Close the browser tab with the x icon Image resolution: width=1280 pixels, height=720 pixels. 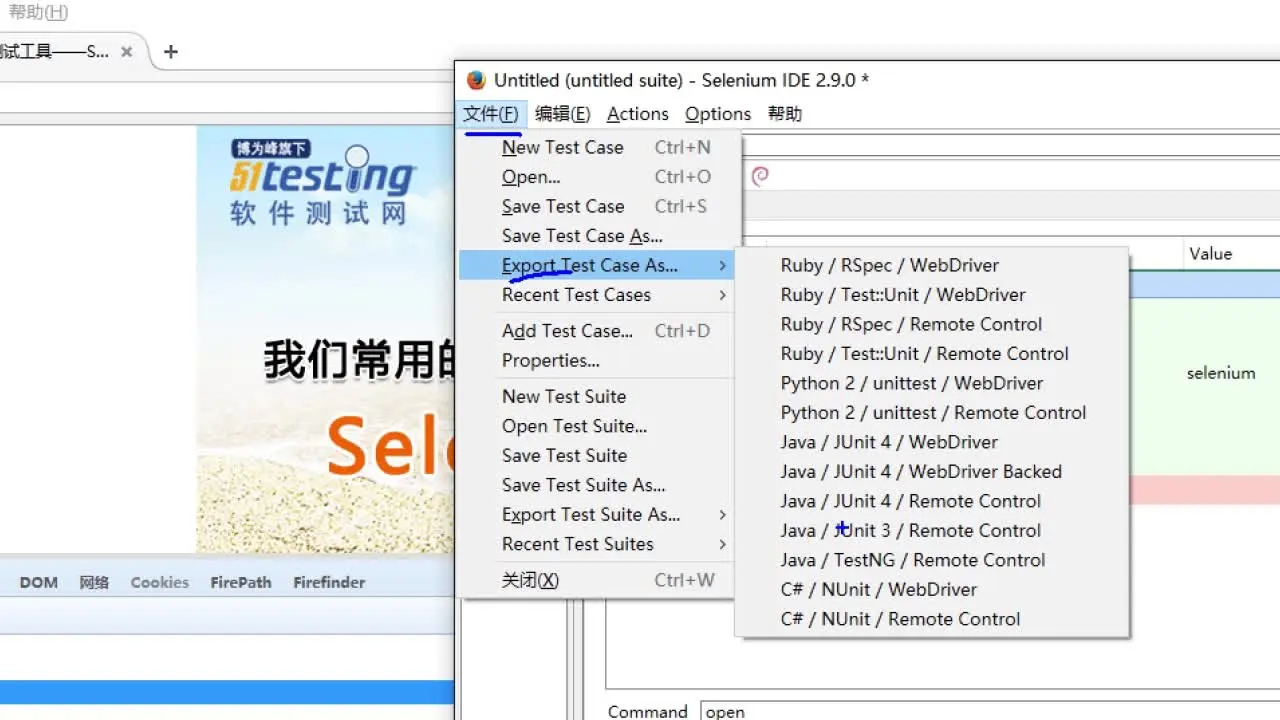tap(127, 52)
